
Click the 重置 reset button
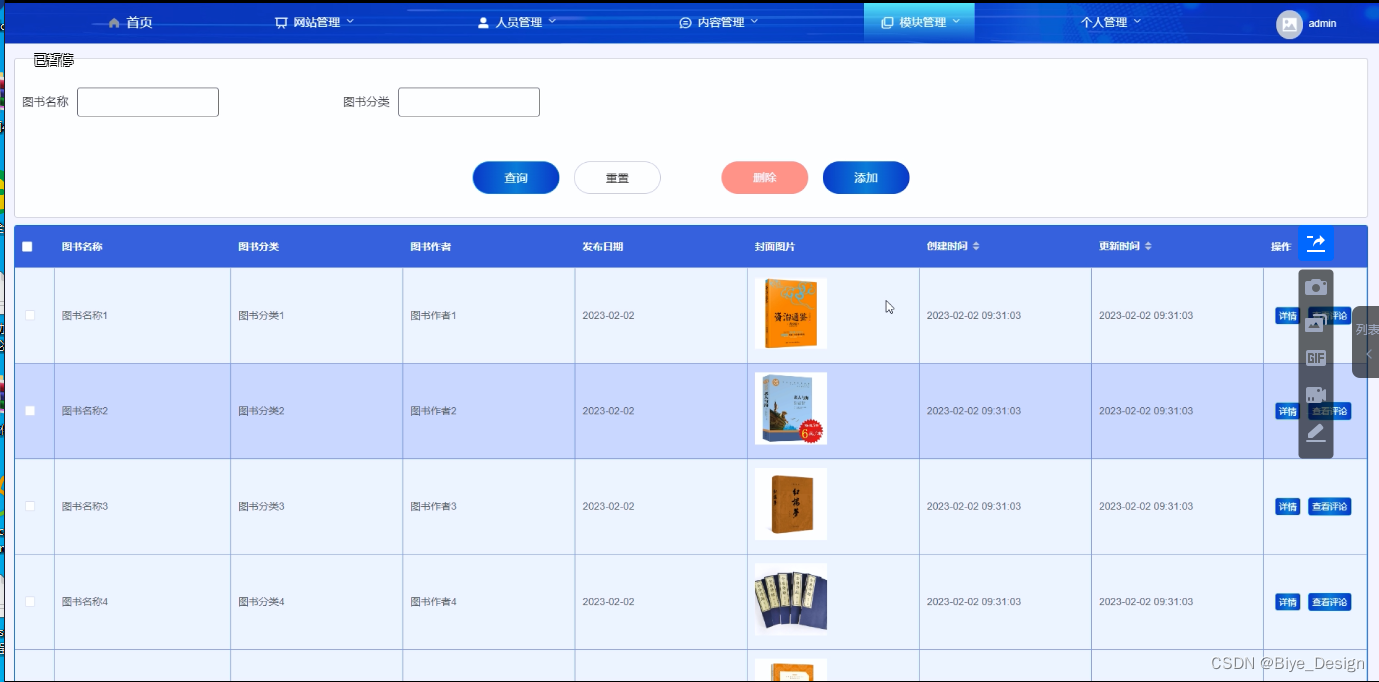[x=617, y=178]
